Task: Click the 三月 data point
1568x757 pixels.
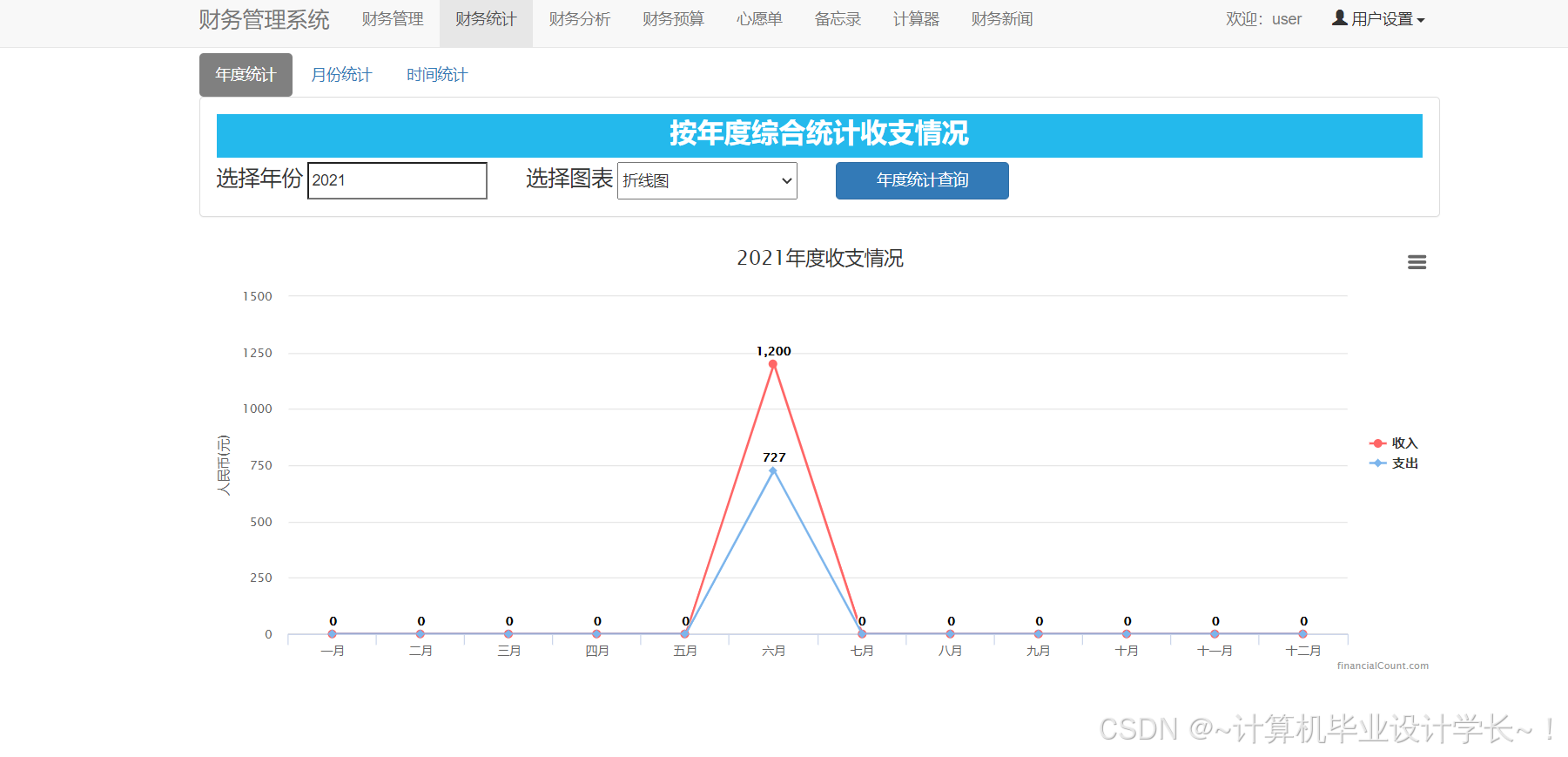Action: point(508,634)
